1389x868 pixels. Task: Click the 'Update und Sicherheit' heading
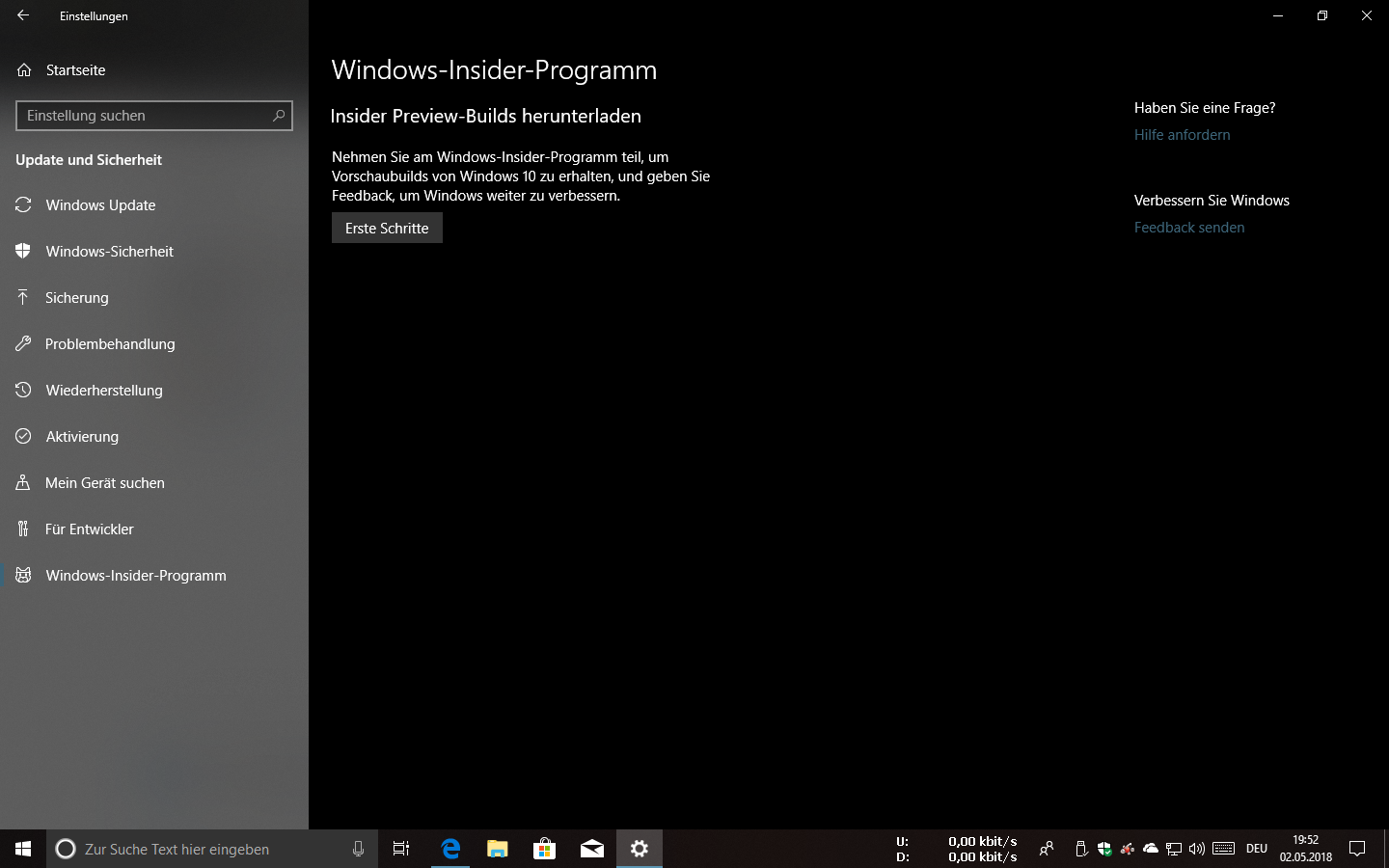[89, 160]
